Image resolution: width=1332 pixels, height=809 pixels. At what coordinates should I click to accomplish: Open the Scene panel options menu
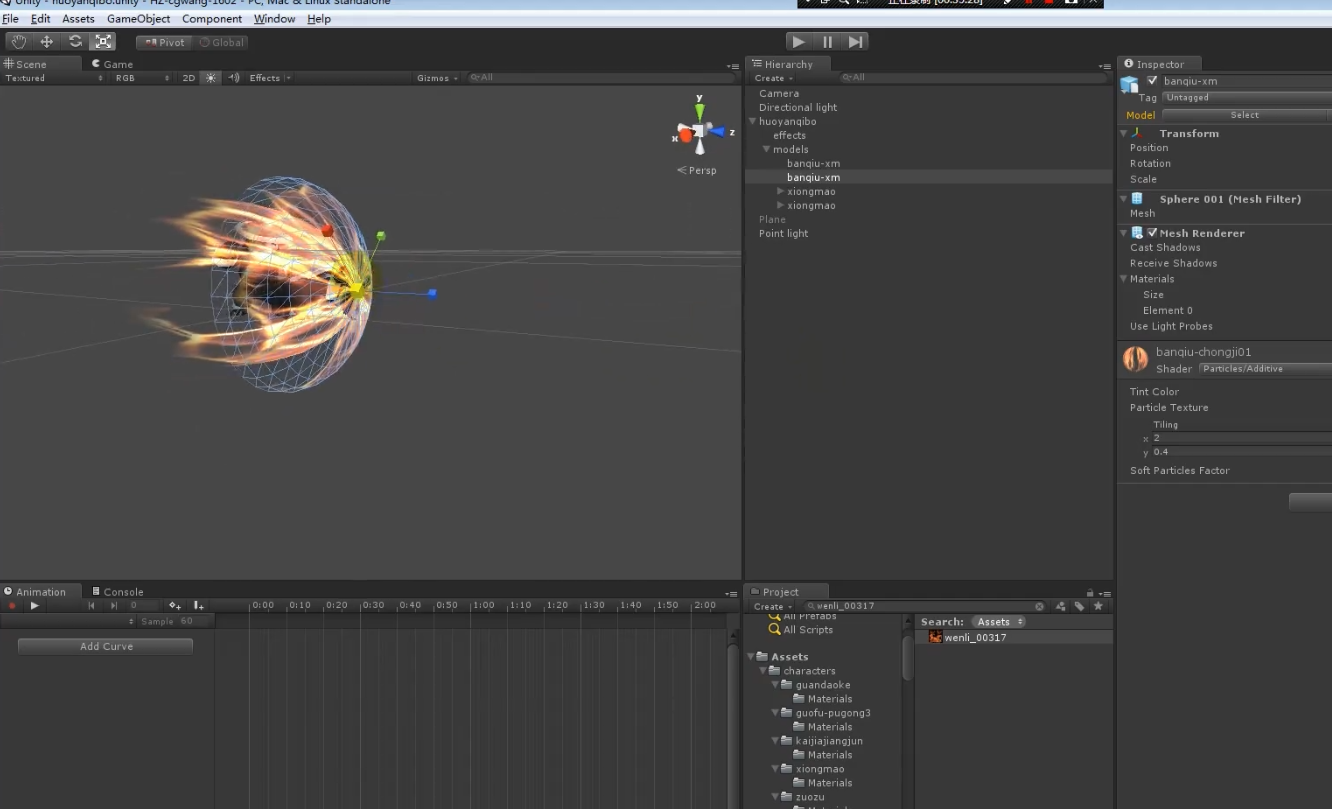733,66
